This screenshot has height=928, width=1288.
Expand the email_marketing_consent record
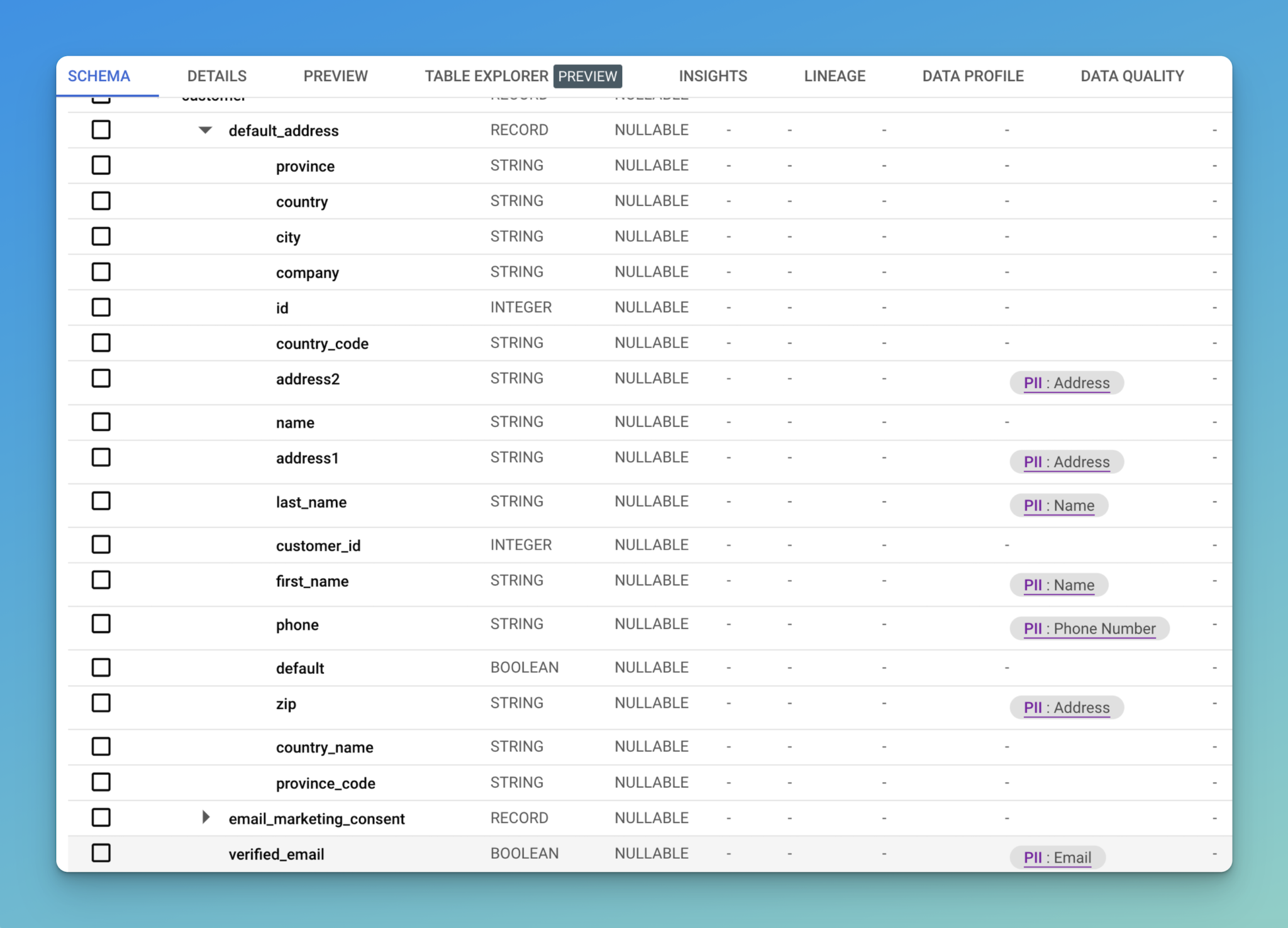click(x=206, y=817)
